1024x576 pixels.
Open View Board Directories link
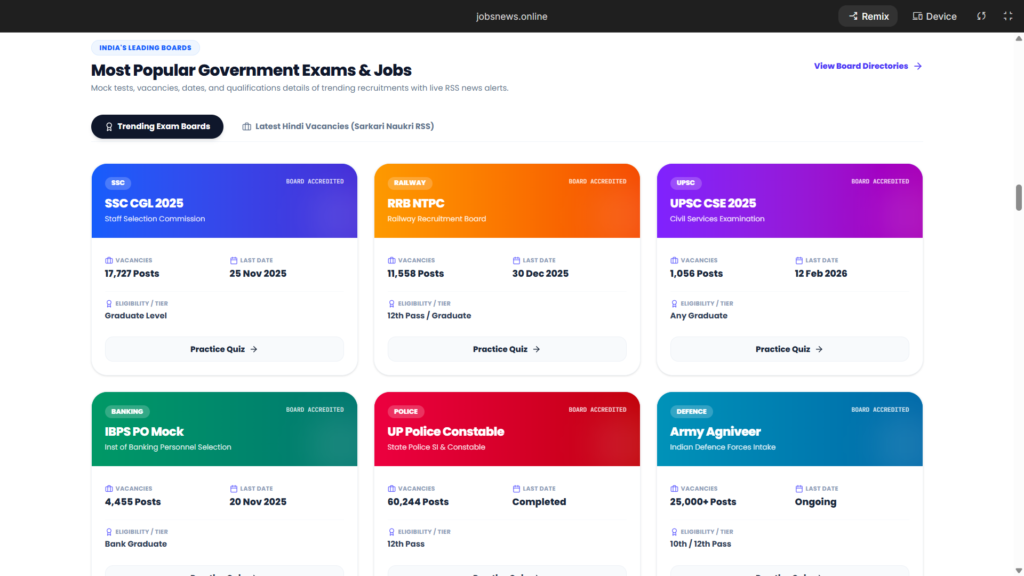click(861, 66)
